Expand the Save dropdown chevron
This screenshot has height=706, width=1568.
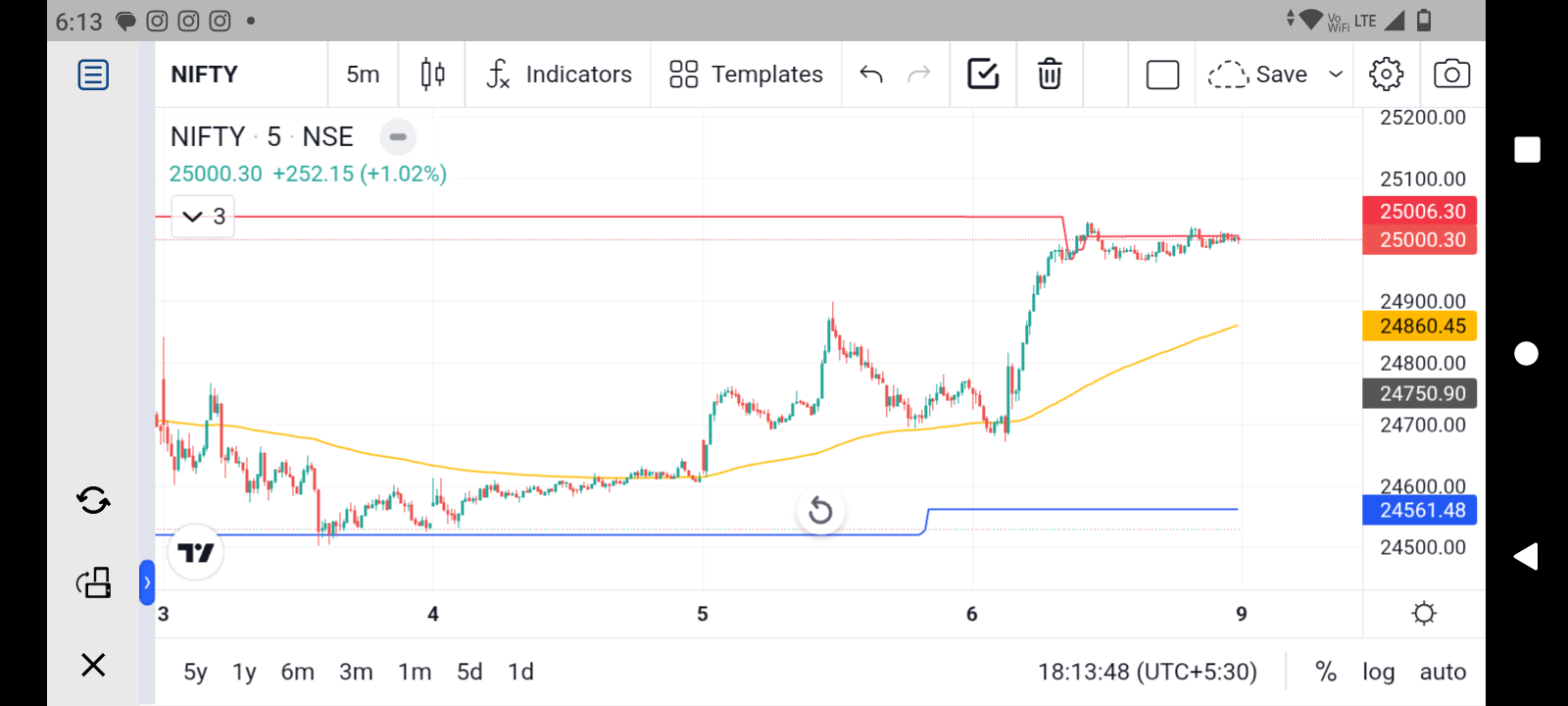point(1336,75)
